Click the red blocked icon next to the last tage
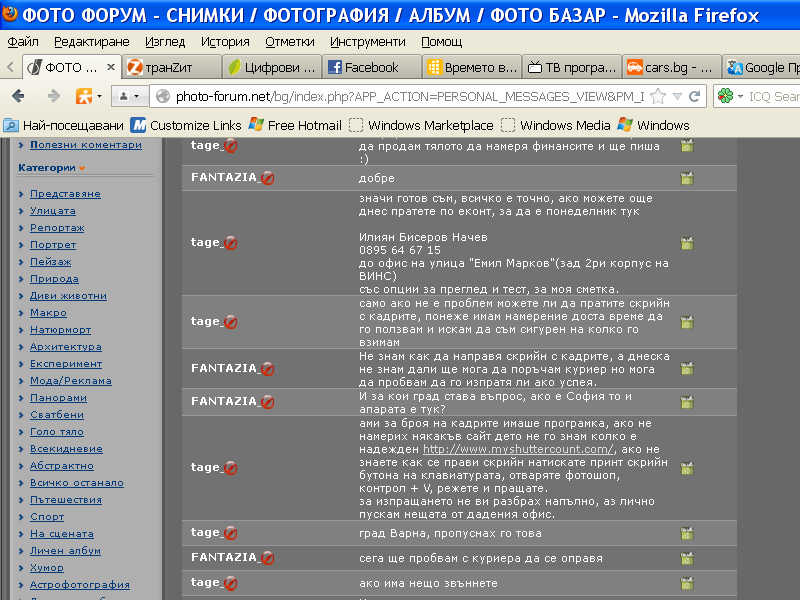The height and width of the screenshot is (600, 800). pos(230,583)
